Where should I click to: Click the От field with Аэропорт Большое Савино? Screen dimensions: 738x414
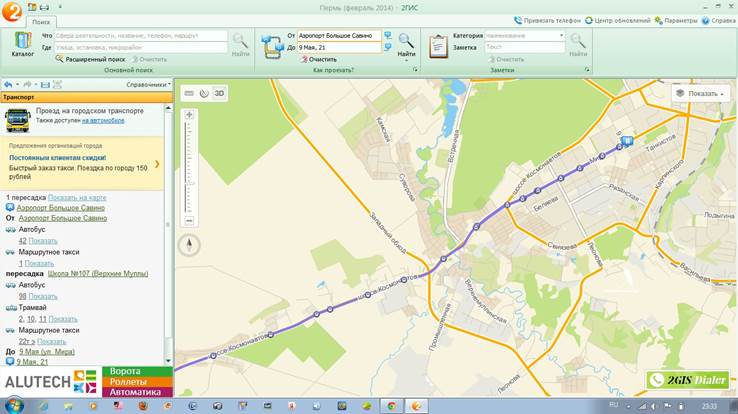[339, 36]
